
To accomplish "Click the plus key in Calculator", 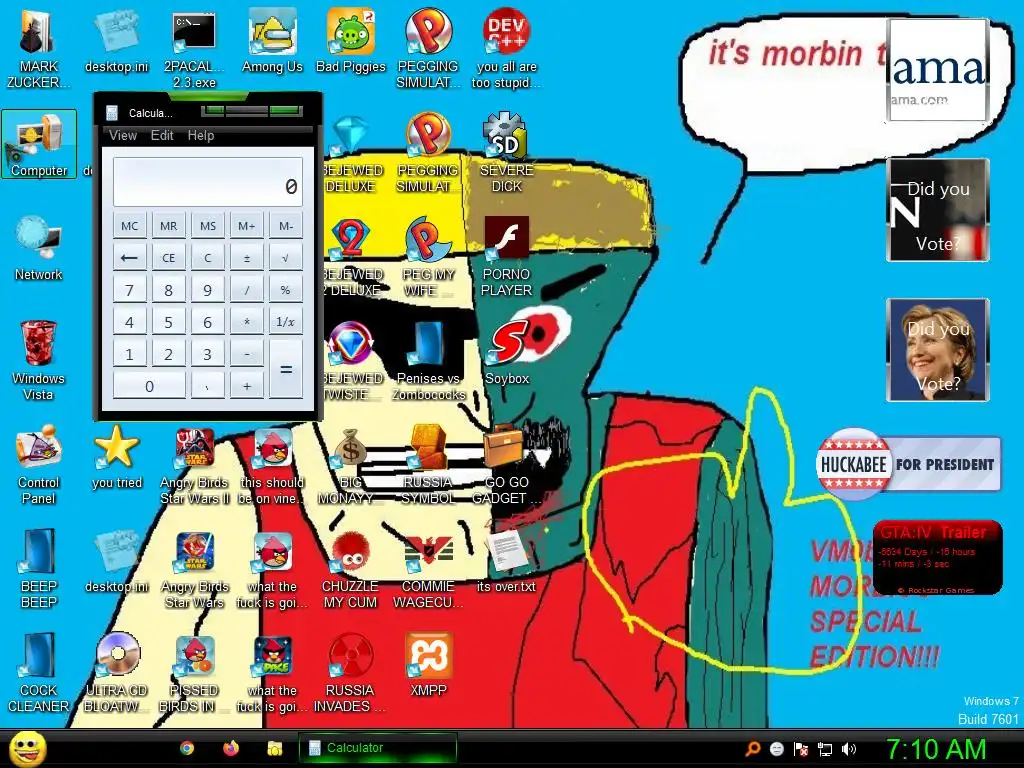I will [x=247, y=385].
